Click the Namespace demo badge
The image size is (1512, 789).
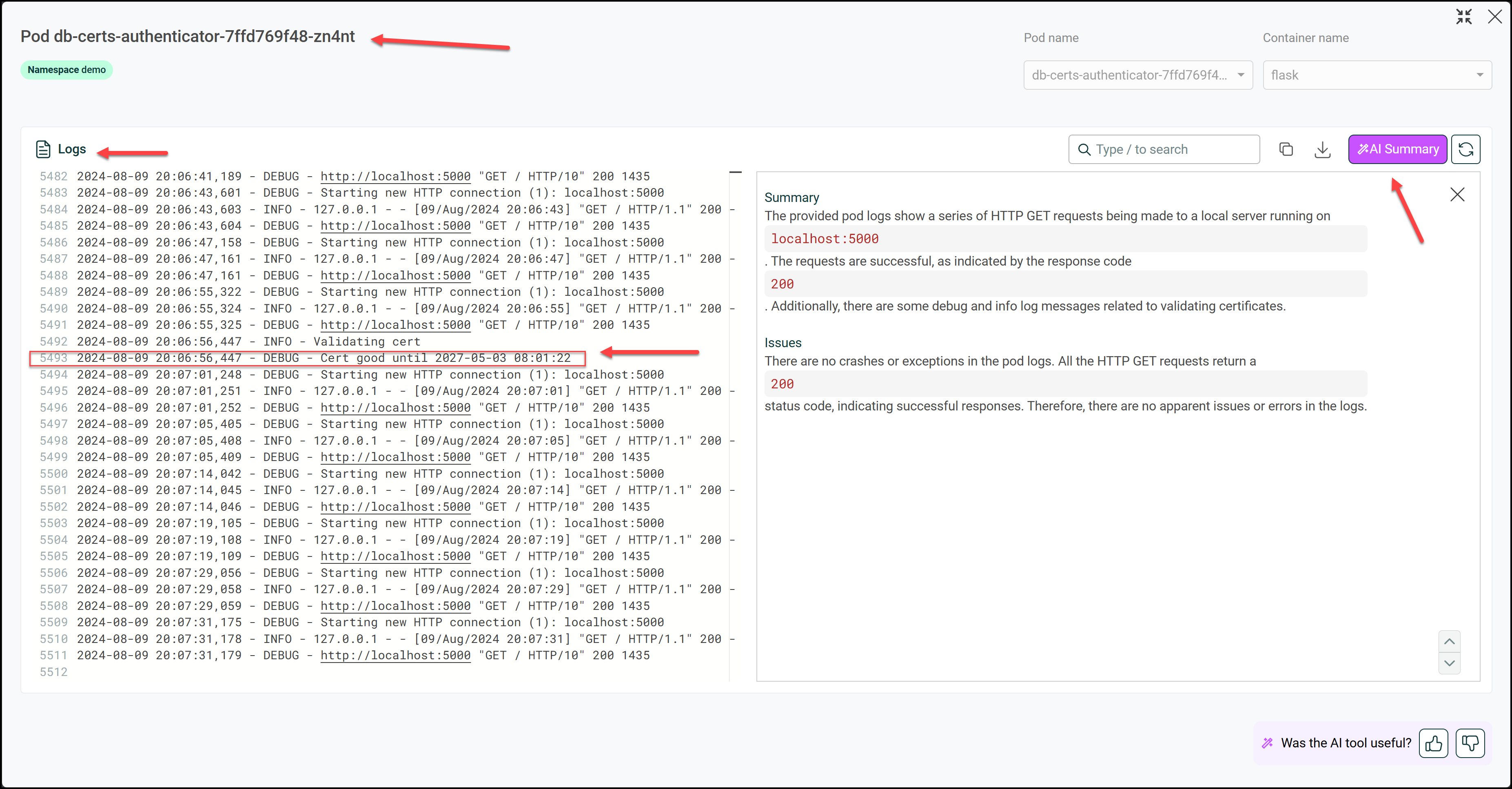(67, 70)
